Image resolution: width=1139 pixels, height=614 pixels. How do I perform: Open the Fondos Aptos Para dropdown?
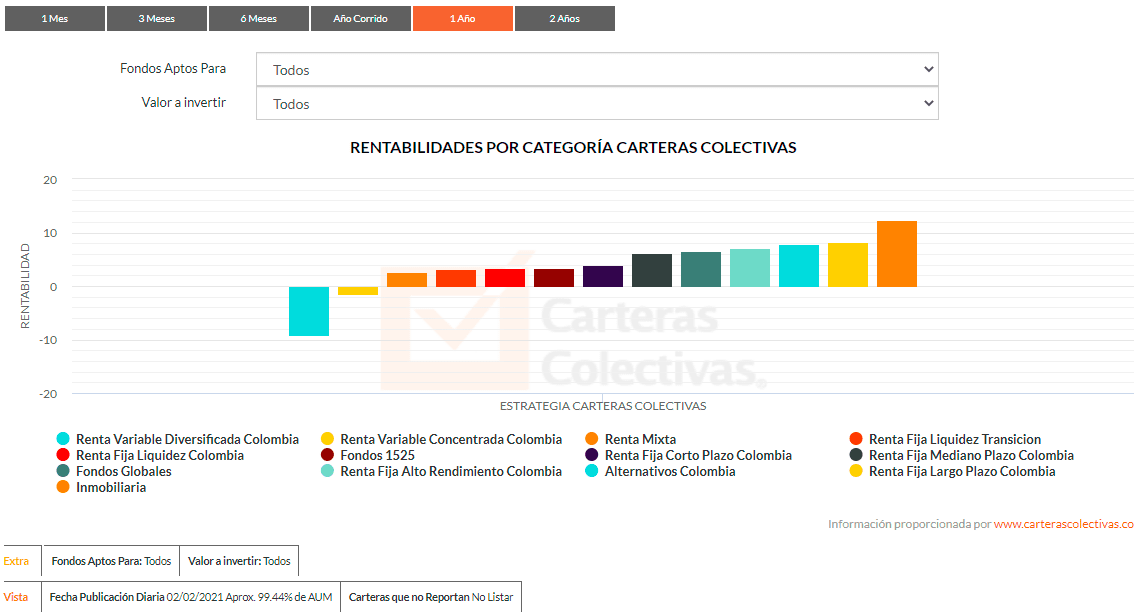[x=597, y=70]
